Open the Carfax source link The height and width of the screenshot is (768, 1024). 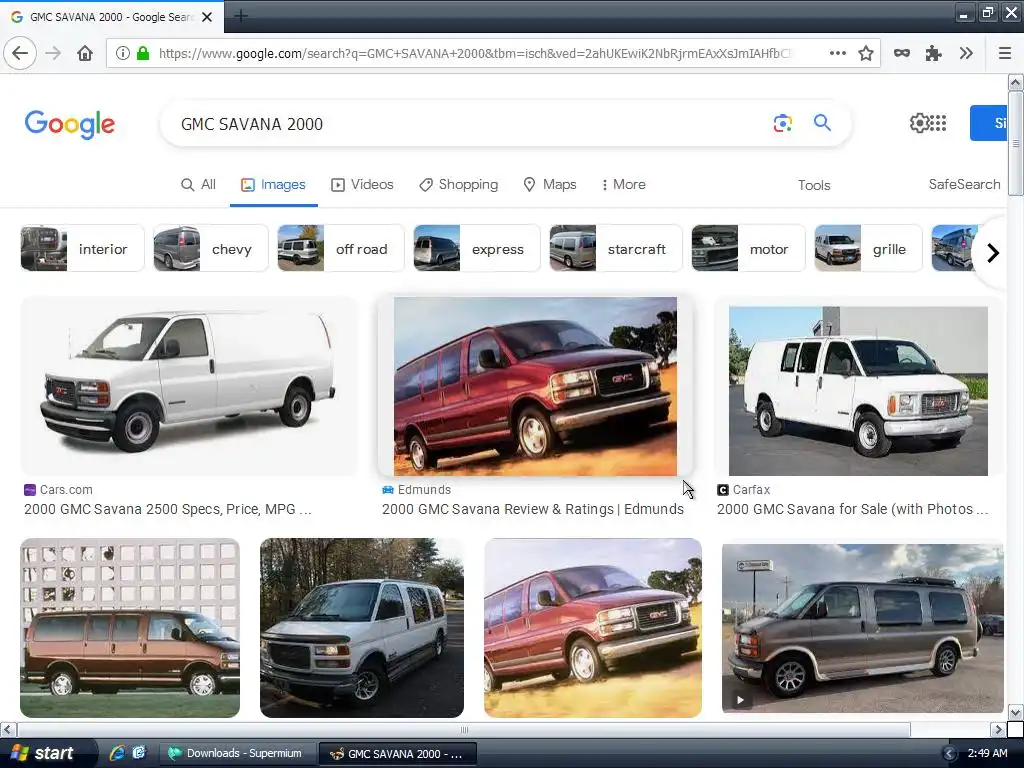pyautogui.click(x=744, y=490)
